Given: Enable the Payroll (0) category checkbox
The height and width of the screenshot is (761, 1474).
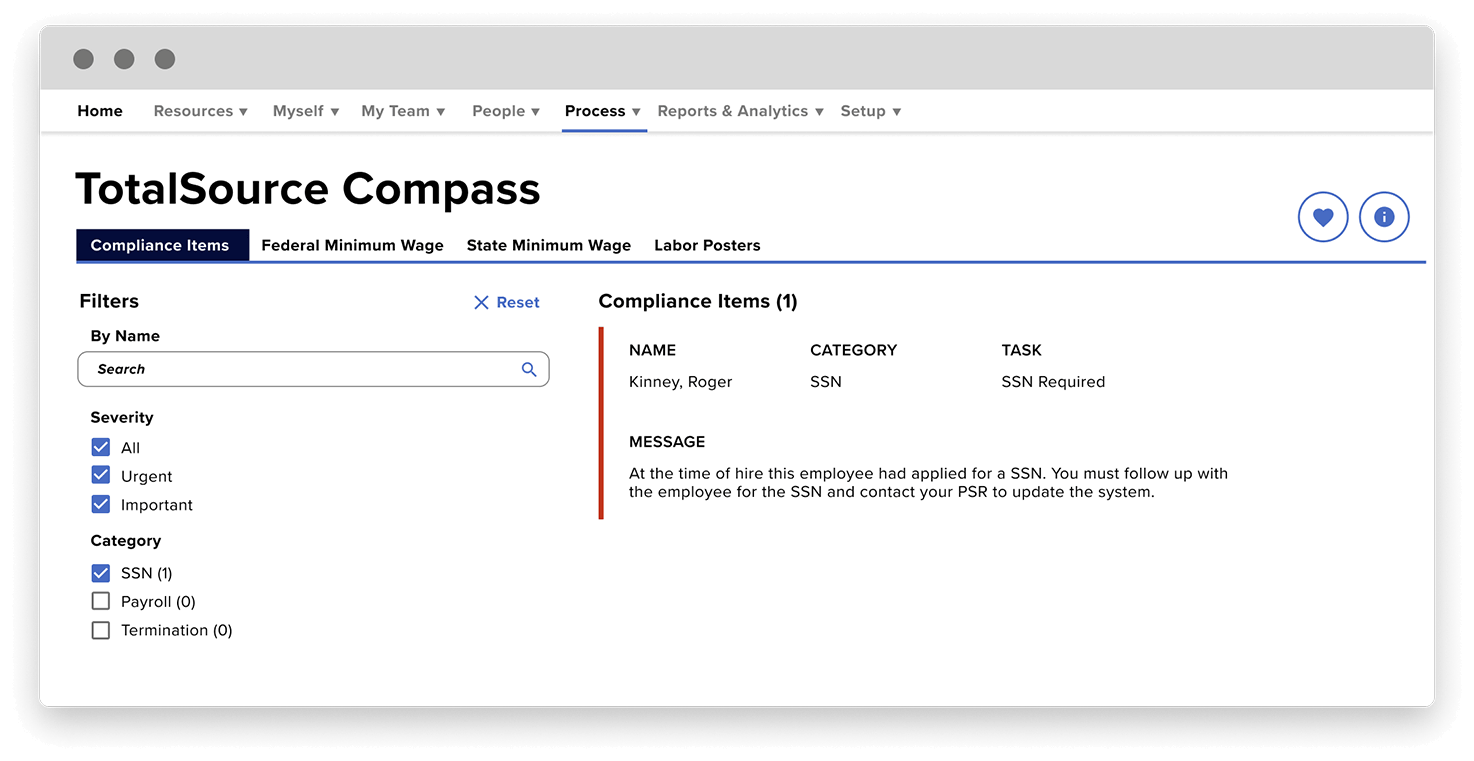Looking at the screenshot, I should click(x=100, y=601).
